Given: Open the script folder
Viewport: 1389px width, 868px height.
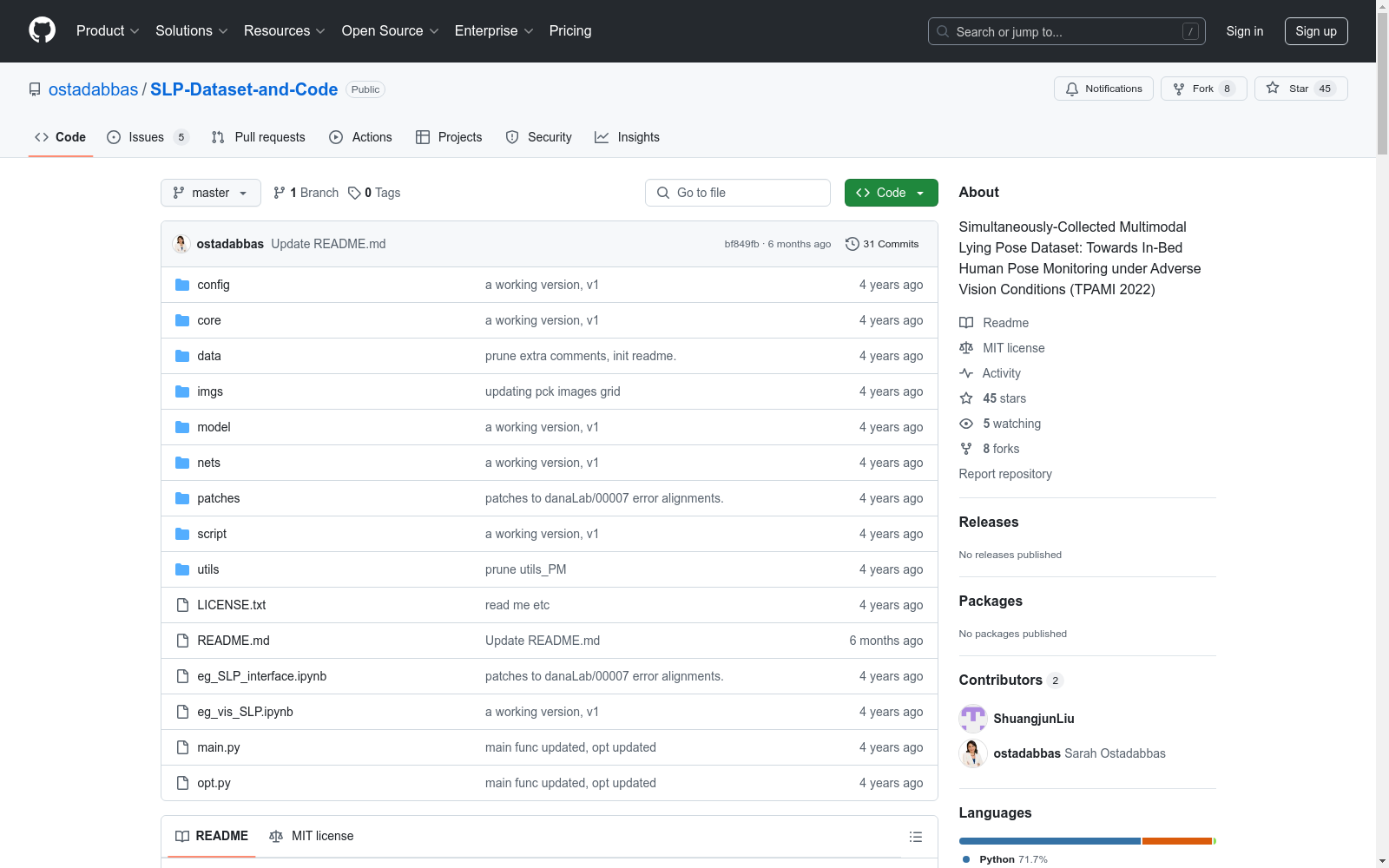Looking at the screenshot, I should pyautogui.click(x=212, y=534).
